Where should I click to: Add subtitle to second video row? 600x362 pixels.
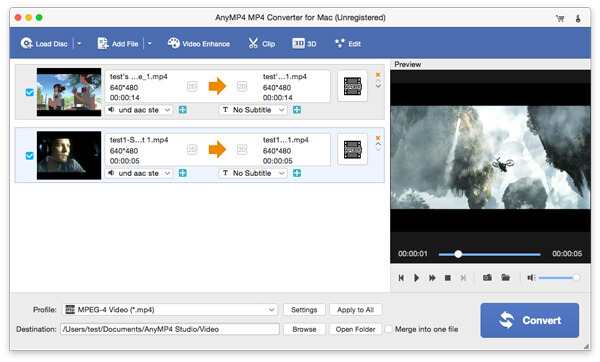tap(297, 173)
